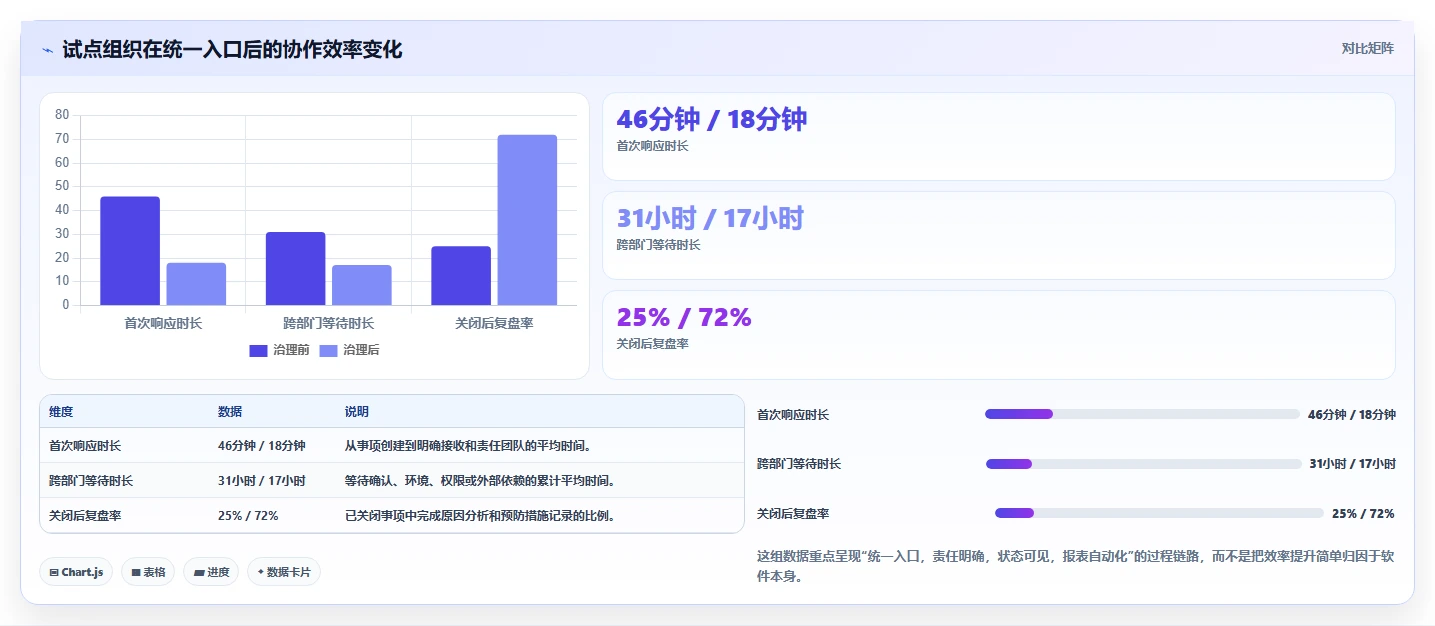Click progress value 46分钟 / 18分钟
This screenshot has width=1435, height=626.
point(1352,414)
